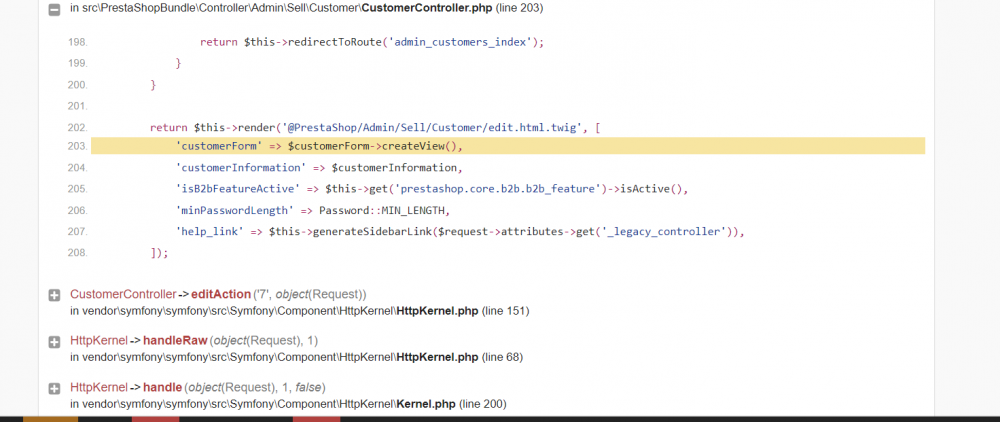Click the HttpKernel class name in handle row
Screen dimensions: 1000x422
point(99,388)
